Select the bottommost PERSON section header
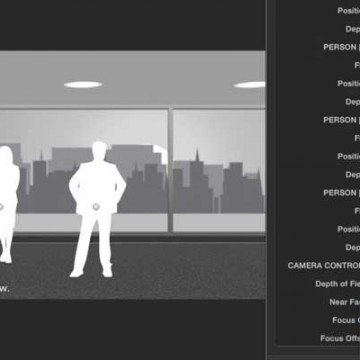This screenshot has height=360, width=360. pyautogui.click(x=341, y=193)
